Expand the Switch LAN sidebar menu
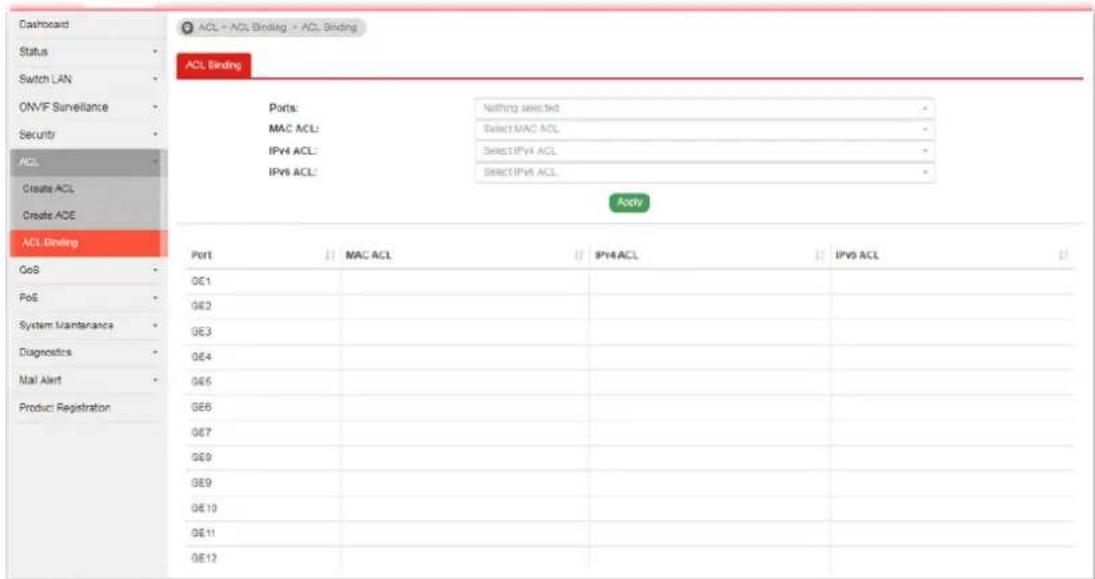 pyautogui.click(x=87, y=79)
